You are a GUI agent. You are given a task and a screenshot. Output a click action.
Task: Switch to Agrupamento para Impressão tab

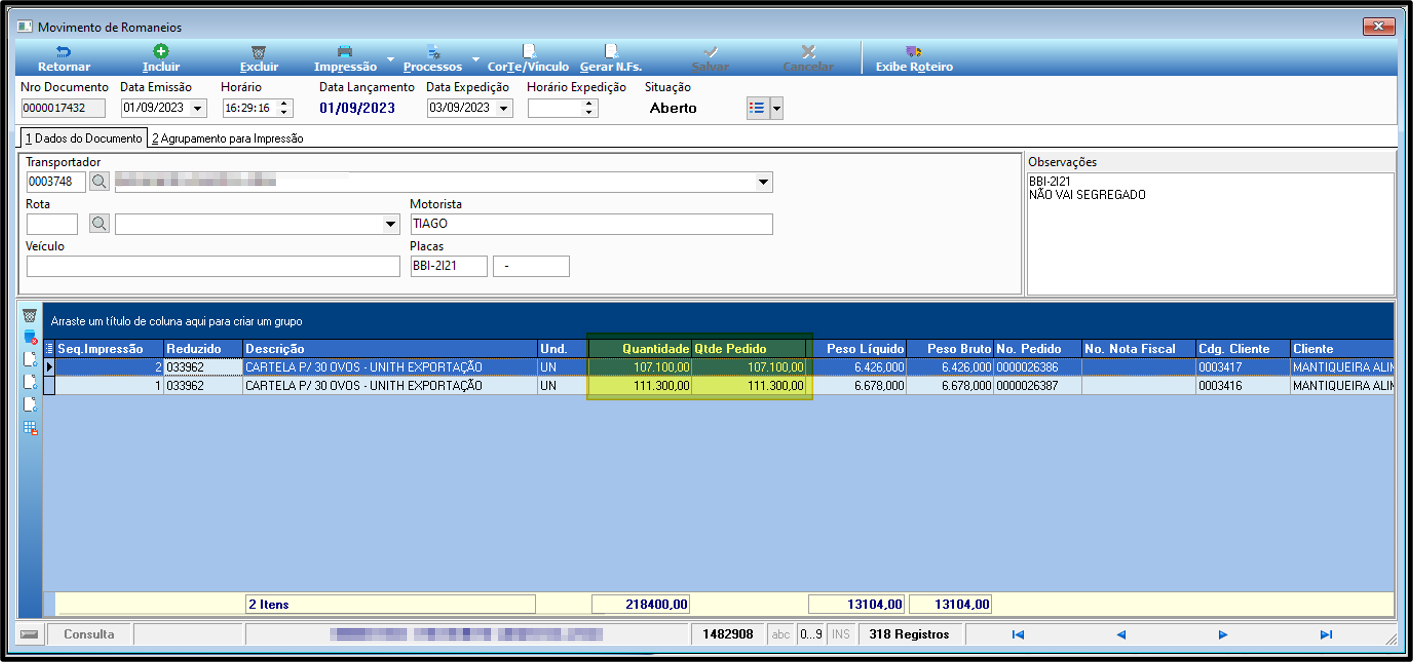pyautogui.click(x=227, y=139)
